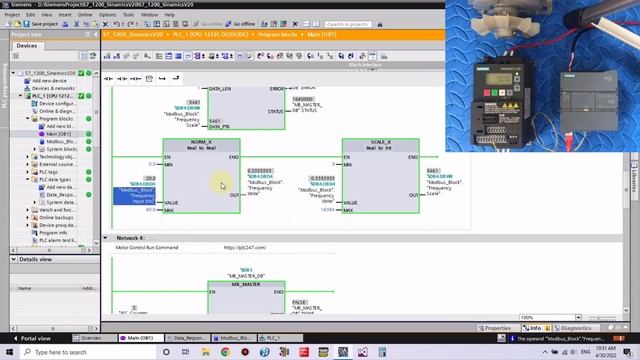Insert a normally closed contact
Viewport: 640px width, 360px height.
click(x=122, y=78)
